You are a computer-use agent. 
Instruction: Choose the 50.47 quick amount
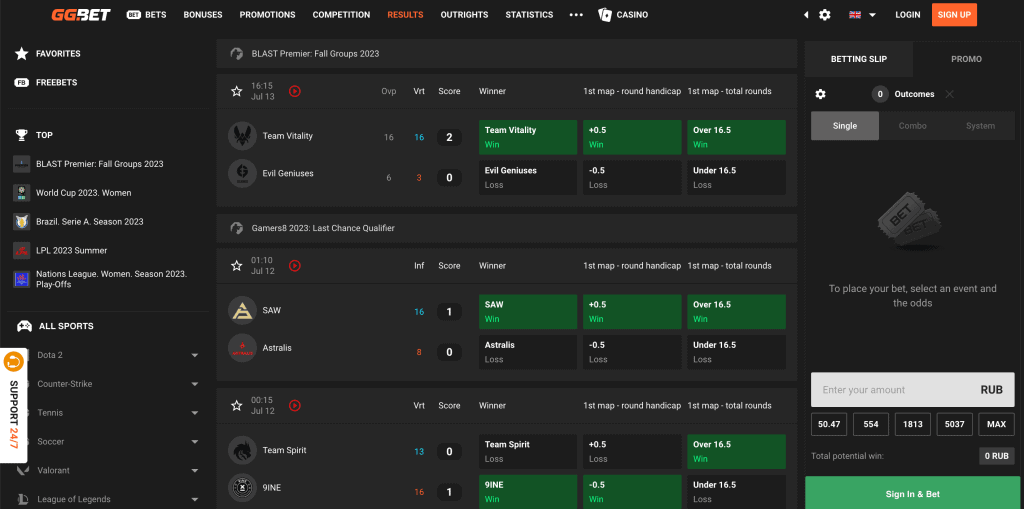coord(829,424)
